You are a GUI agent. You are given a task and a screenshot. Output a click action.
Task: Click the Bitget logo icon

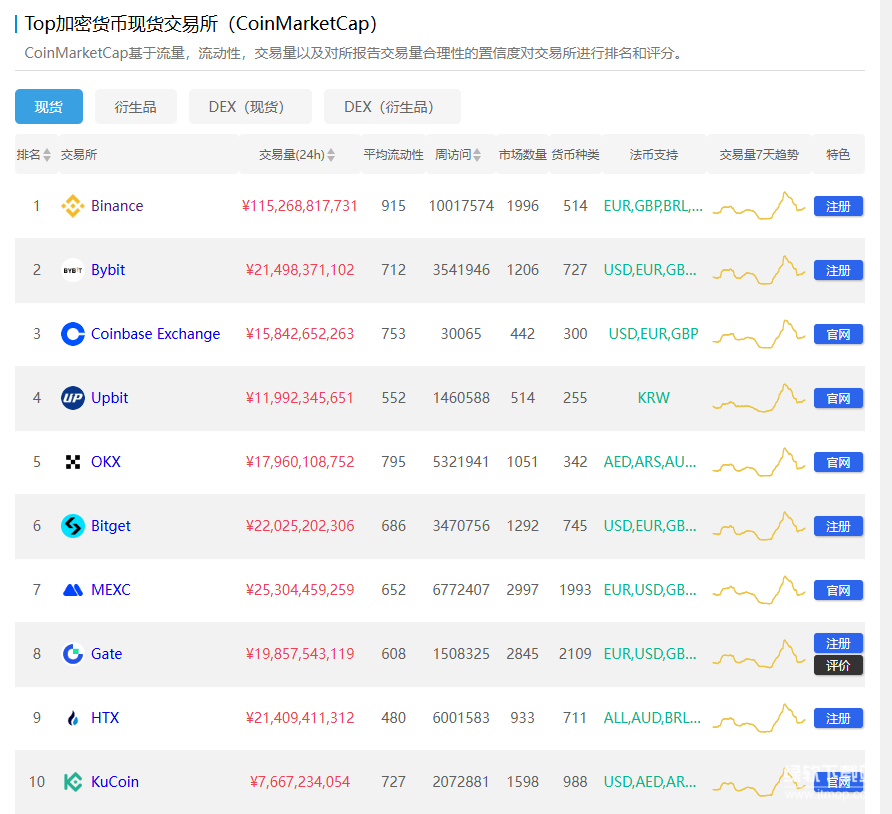point(73,526)
